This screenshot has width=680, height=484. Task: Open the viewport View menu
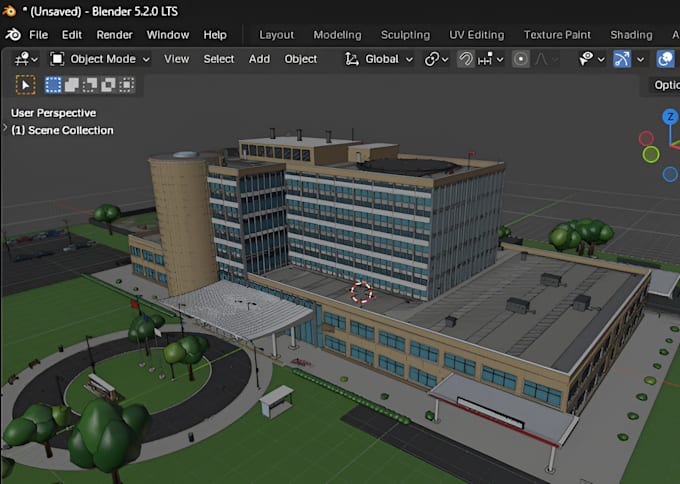click(x=177, y=59)
